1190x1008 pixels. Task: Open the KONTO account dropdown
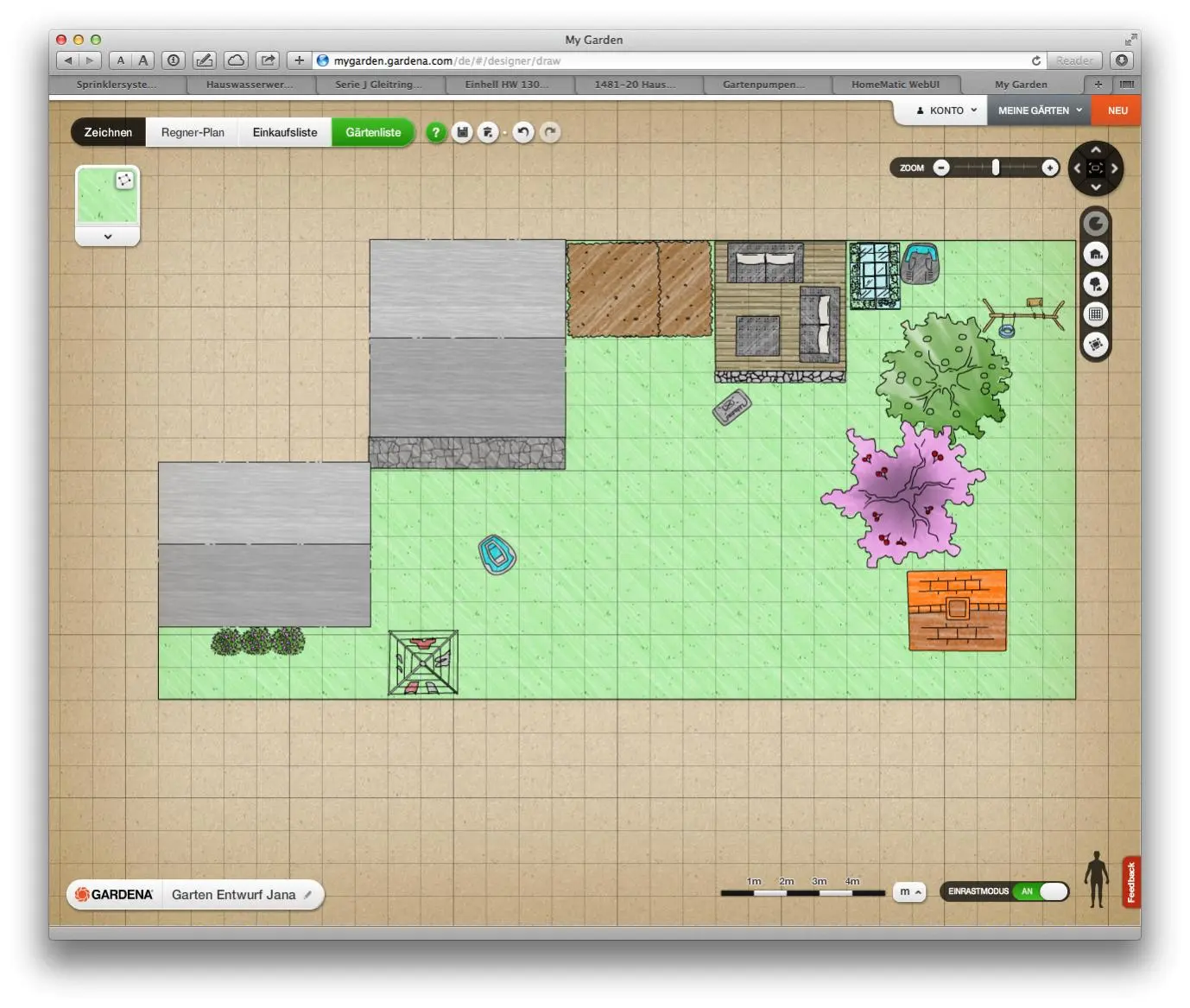coord(946,111)
